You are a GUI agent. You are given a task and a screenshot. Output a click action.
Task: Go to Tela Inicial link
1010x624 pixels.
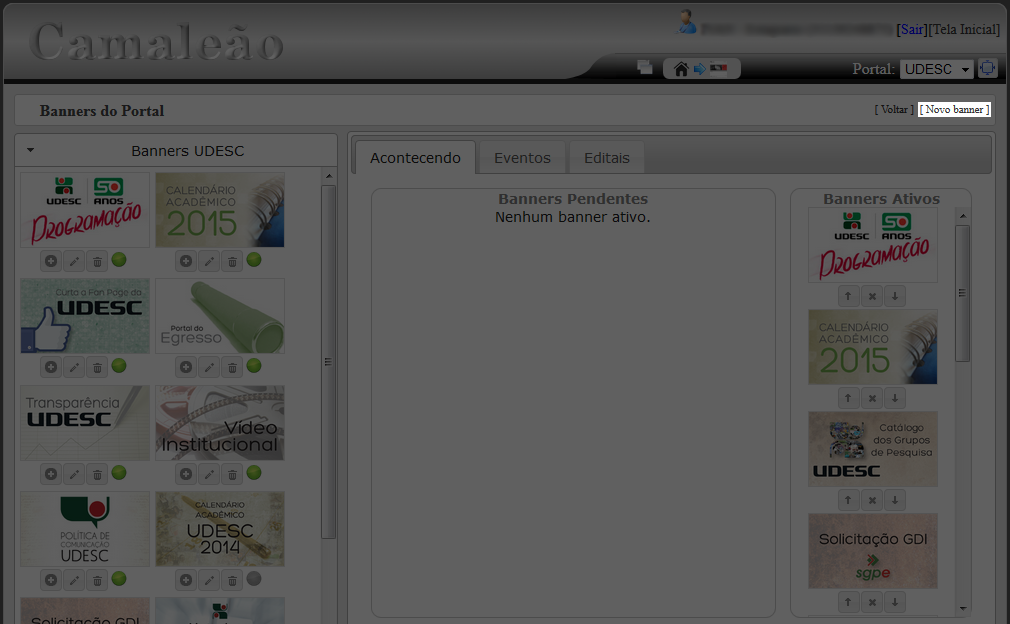coord(964,29)
